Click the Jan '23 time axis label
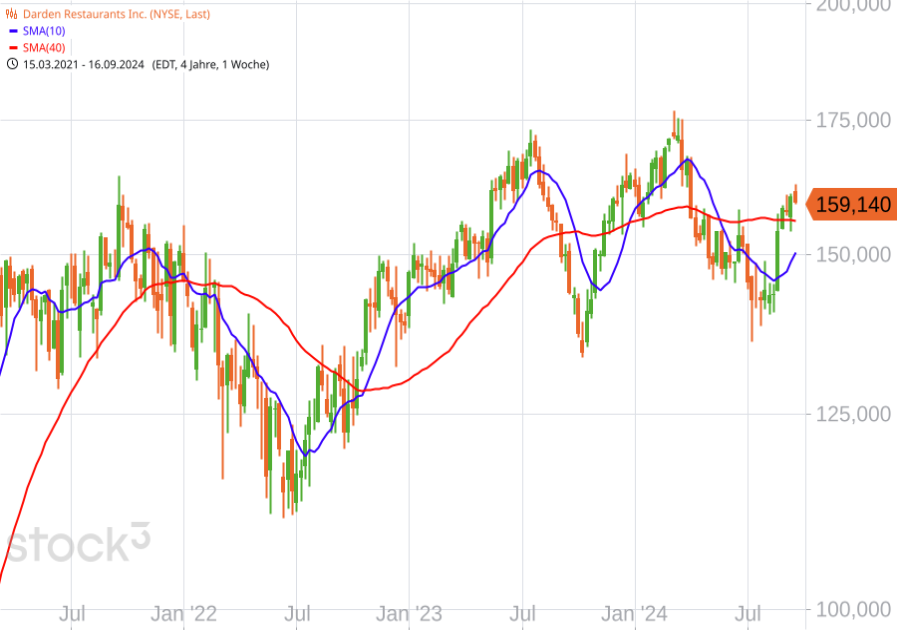897x630 pixels. click(409, 615)
